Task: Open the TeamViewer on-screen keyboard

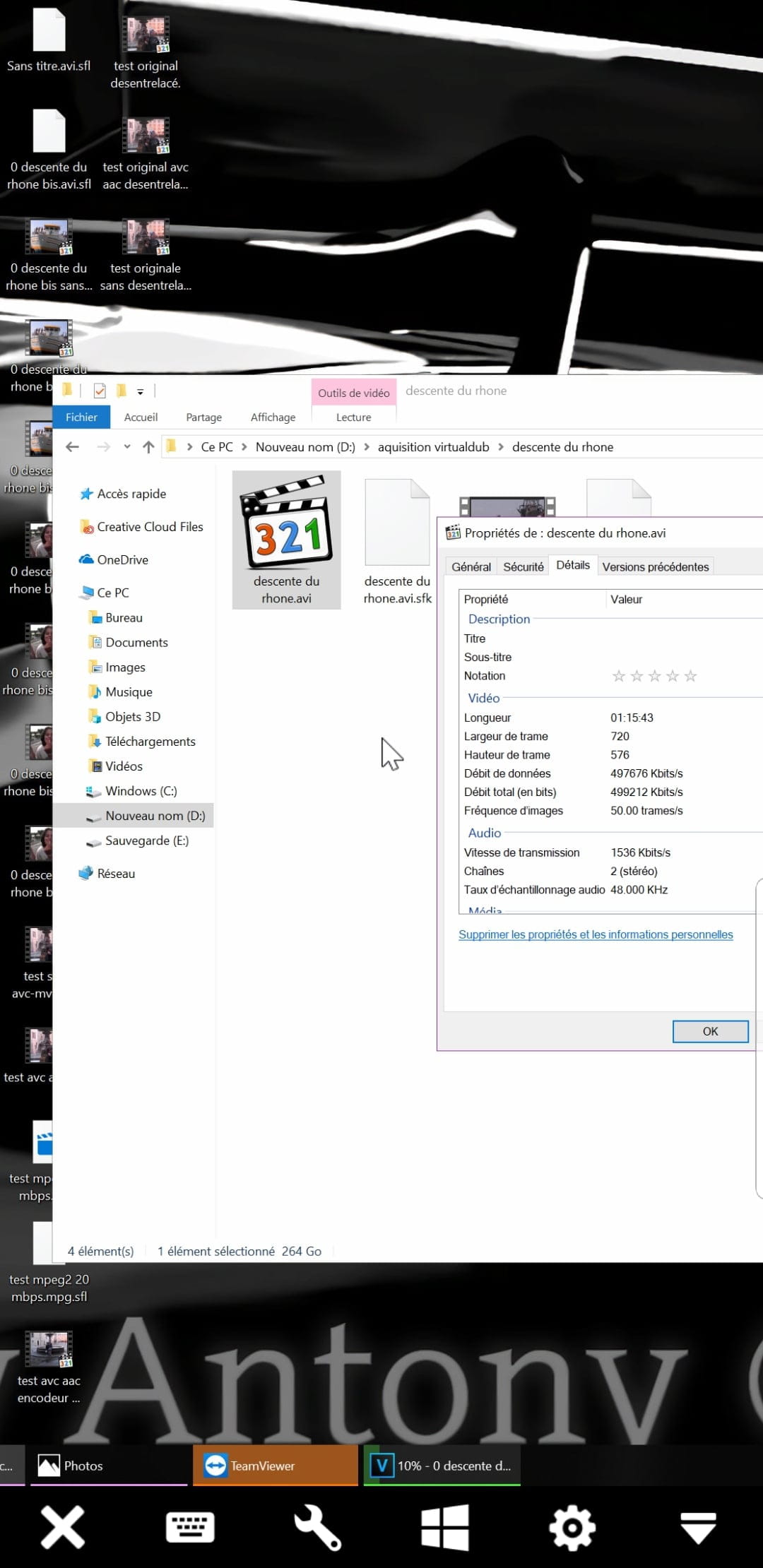Action: tap(190, 1527)
